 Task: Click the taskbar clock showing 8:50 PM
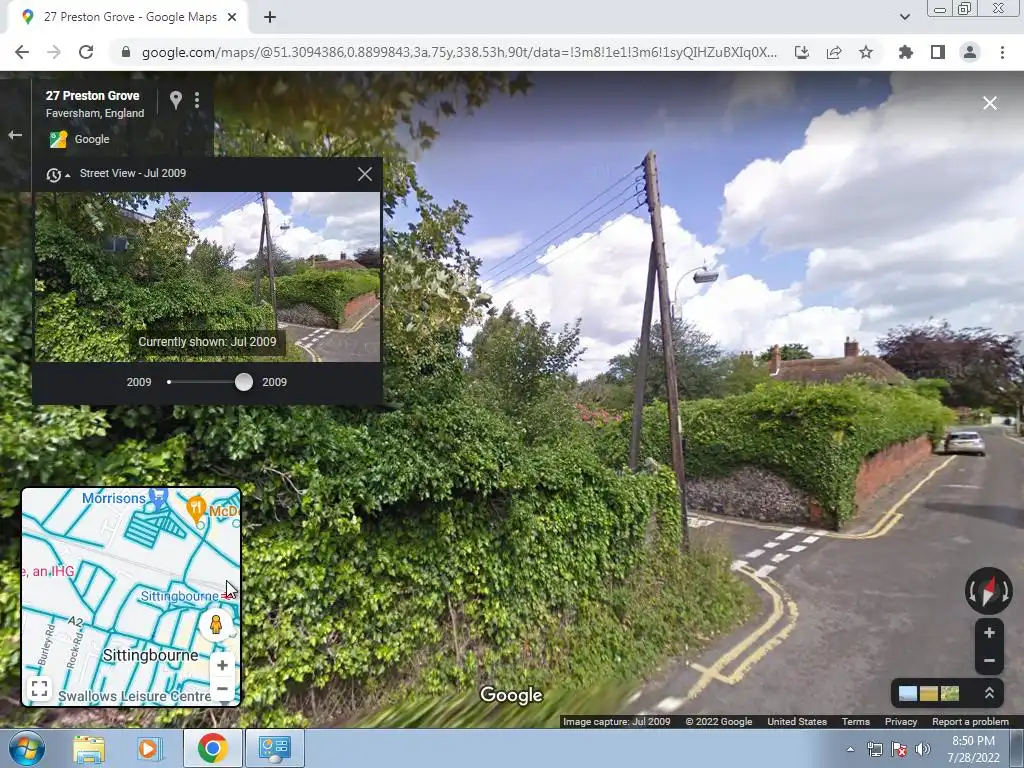click(x=973, y=749)
